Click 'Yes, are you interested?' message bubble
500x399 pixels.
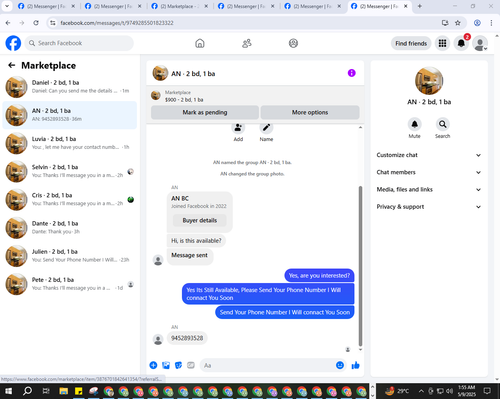(x=319, y=276)
